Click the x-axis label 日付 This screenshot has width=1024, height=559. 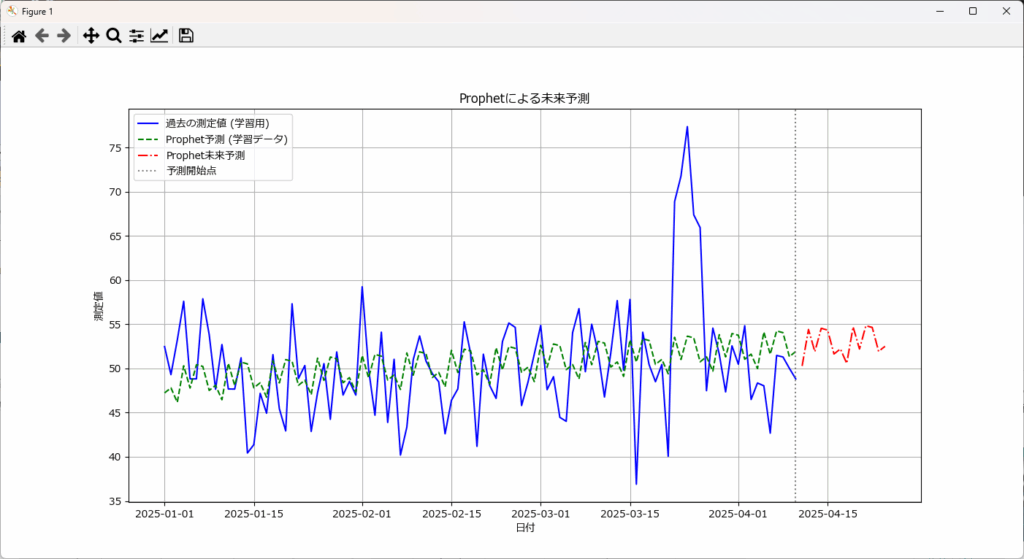(524, 527)
